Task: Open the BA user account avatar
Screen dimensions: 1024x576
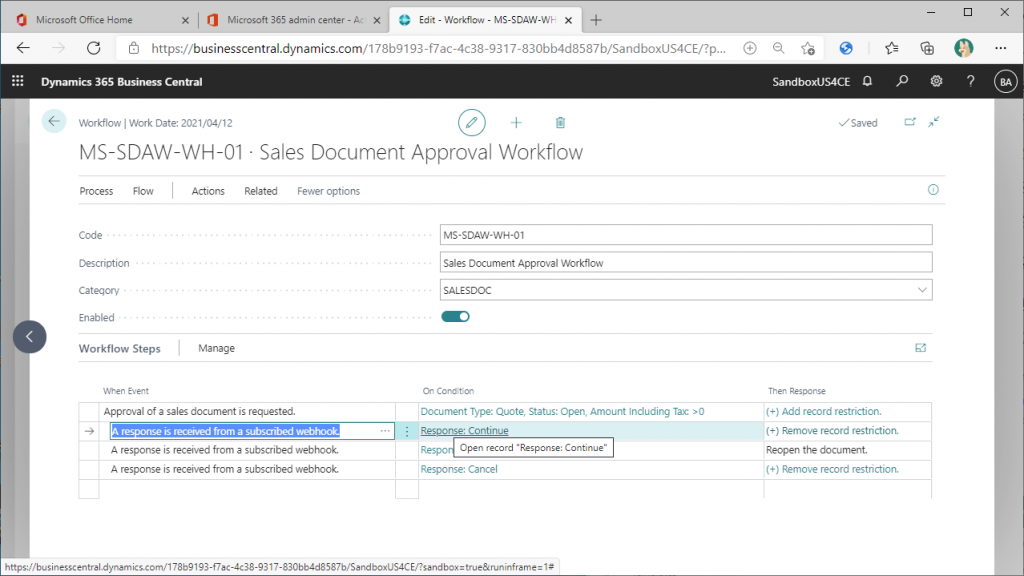Action: 1005,82
